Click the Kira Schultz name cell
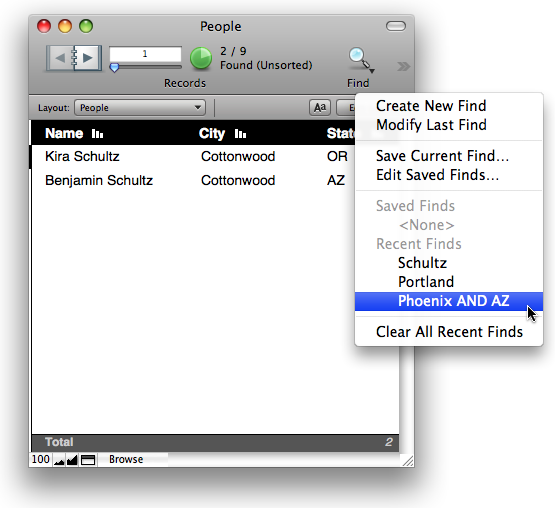 tap(82, 156)
